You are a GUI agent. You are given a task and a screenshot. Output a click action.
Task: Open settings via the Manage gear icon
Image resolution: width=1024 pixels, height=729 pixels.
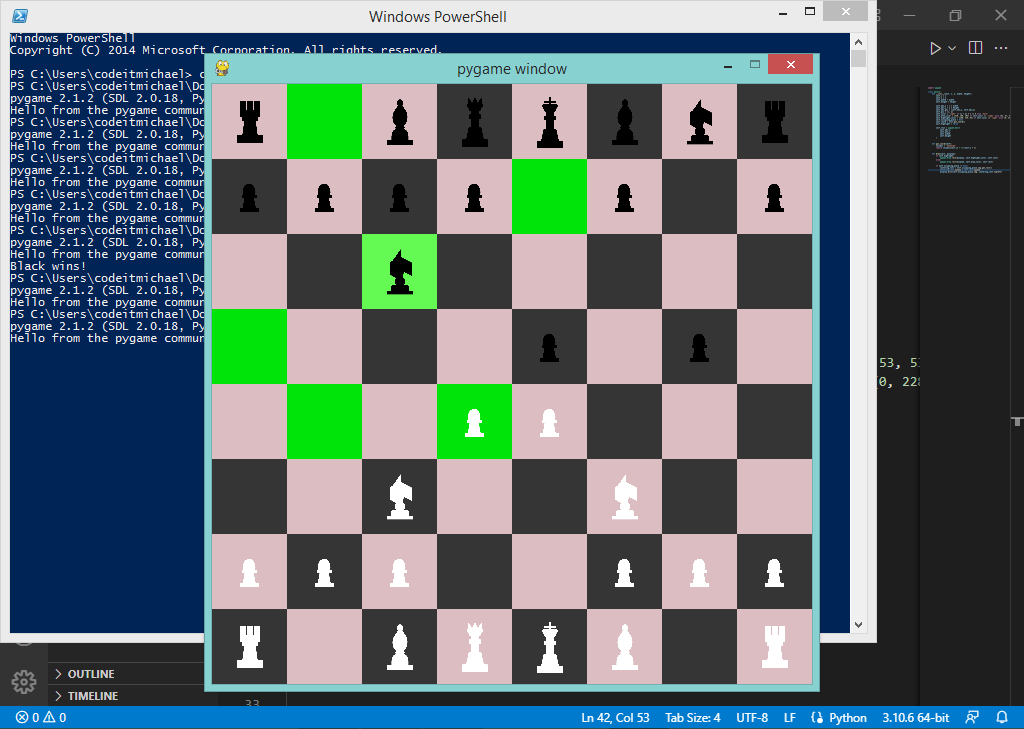click(22, 682)
